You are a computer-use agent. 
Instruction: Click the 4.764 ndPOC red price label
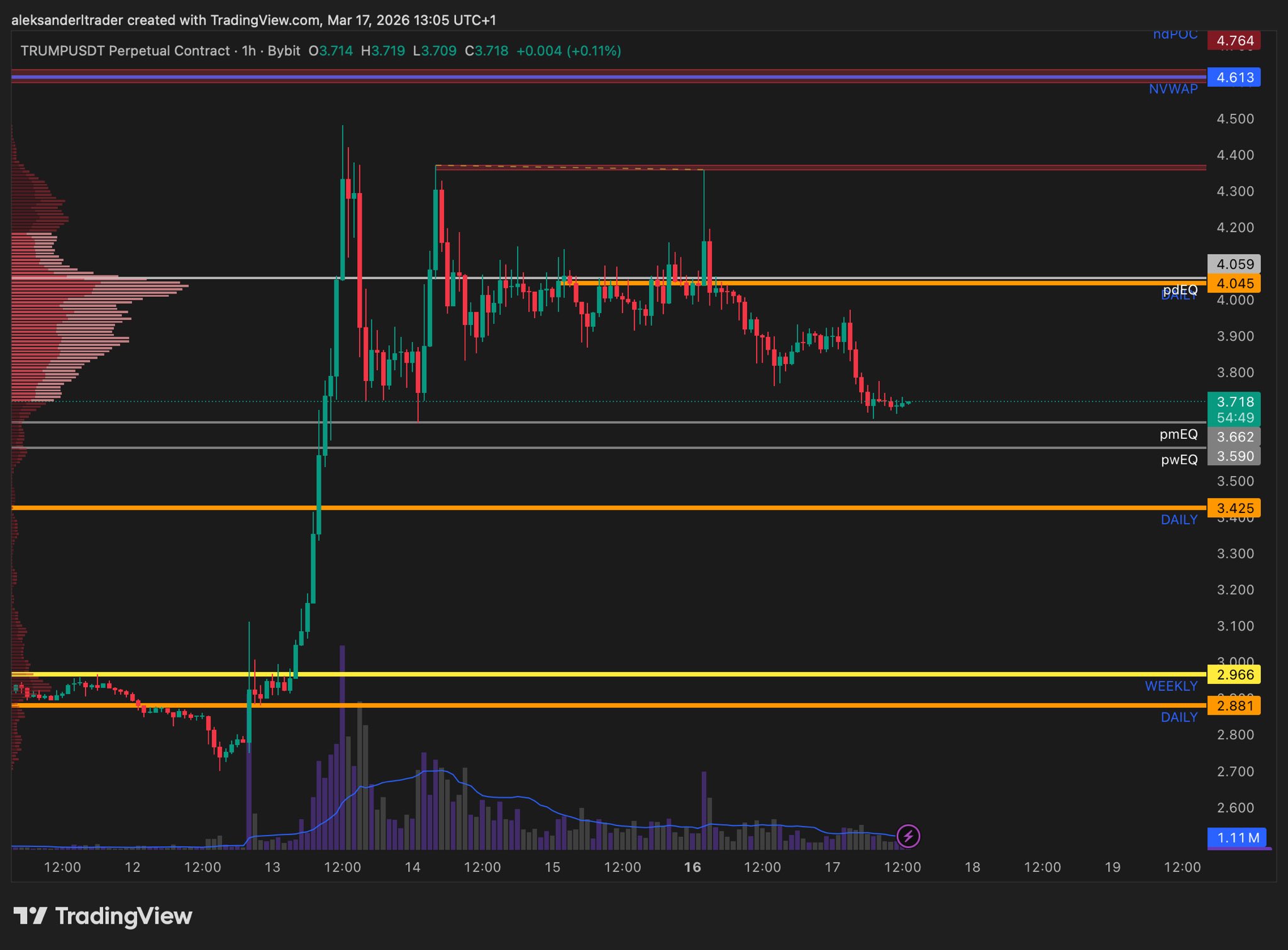point(1235,41)
